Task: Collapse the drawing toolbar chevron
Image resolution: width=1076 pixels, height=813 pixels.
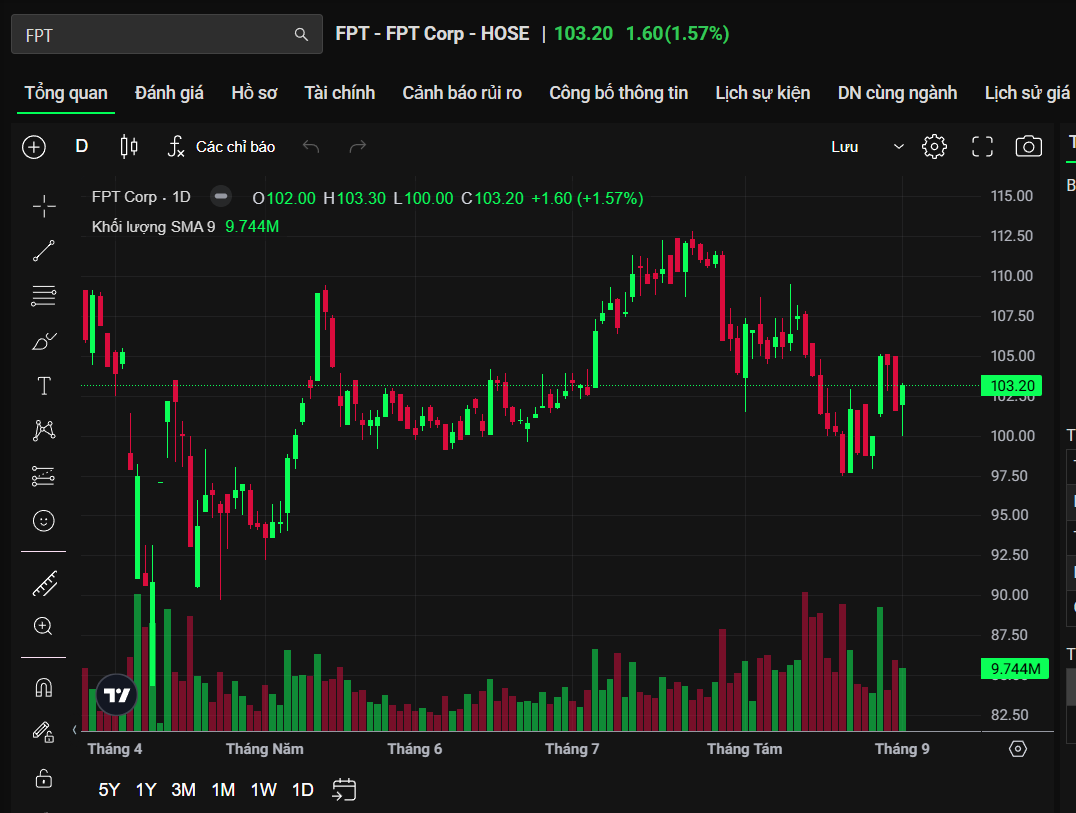Action: (75, 730)
